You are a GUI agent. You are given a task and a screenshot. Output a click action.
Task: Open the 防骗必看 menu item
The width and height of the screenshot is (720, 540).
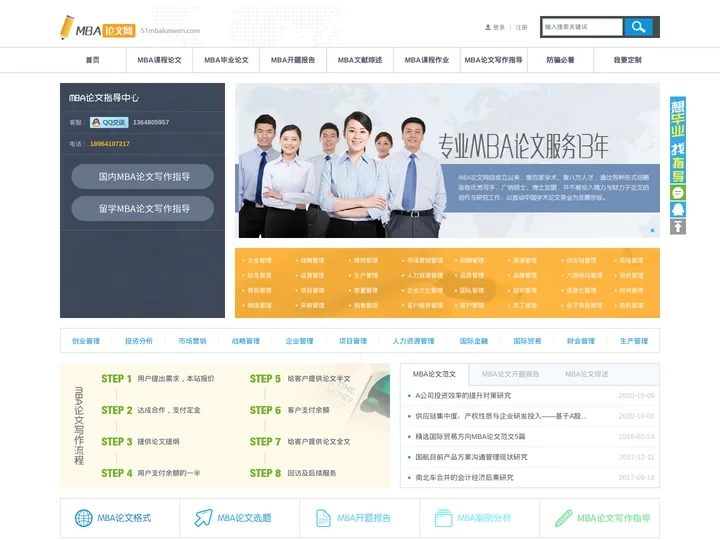(x=560, y=60)
